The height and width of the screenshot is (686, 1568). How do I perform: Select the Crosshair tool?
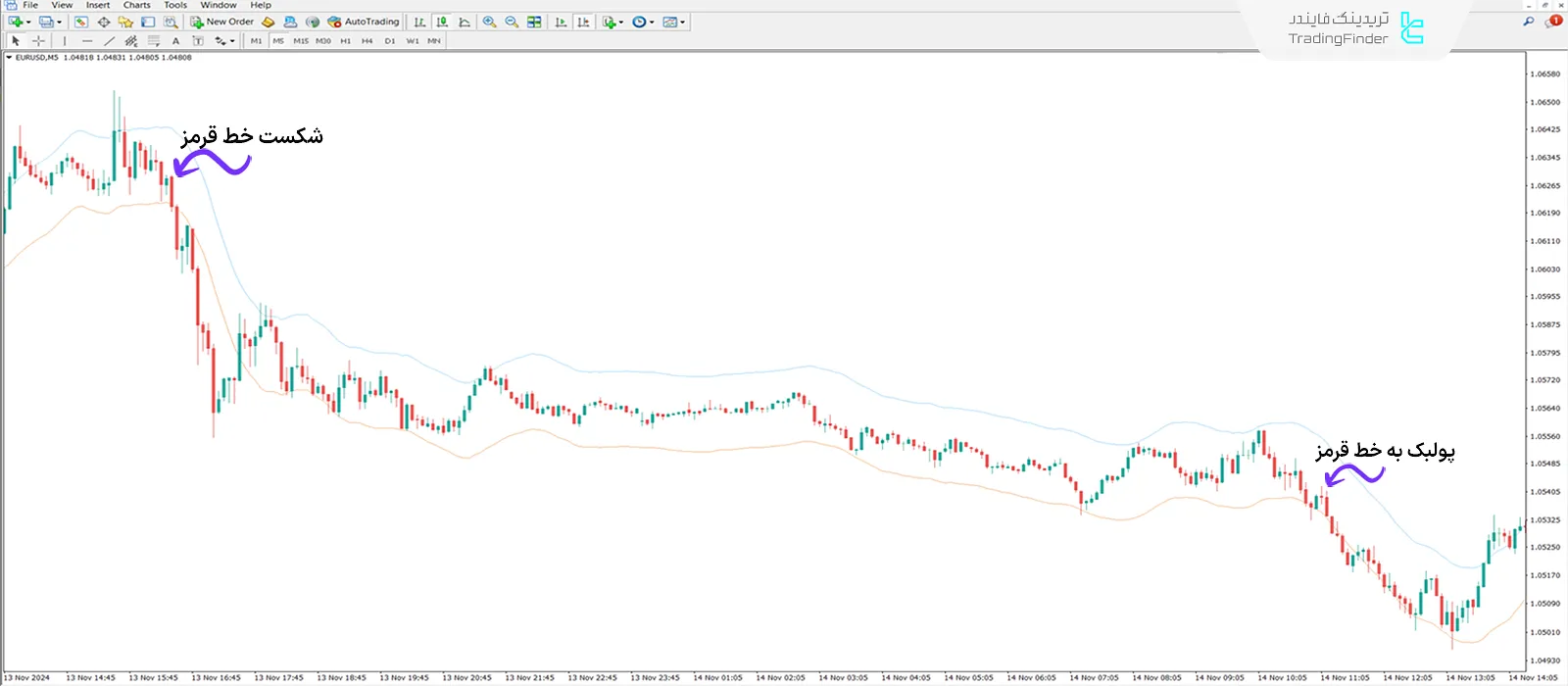point(38,41)
